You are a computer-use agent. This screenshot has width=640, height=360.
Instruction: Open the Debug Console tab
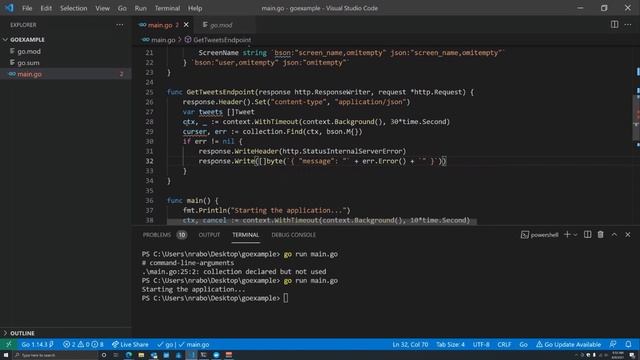pyautogui.click(x=293, y=235)
